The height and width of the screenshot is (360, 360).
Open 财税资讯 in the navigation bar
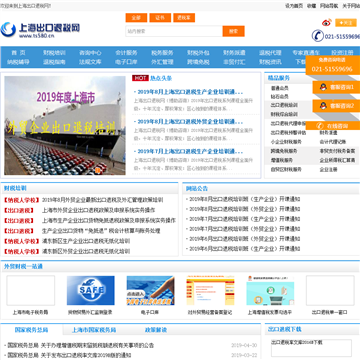coord(270,62)
